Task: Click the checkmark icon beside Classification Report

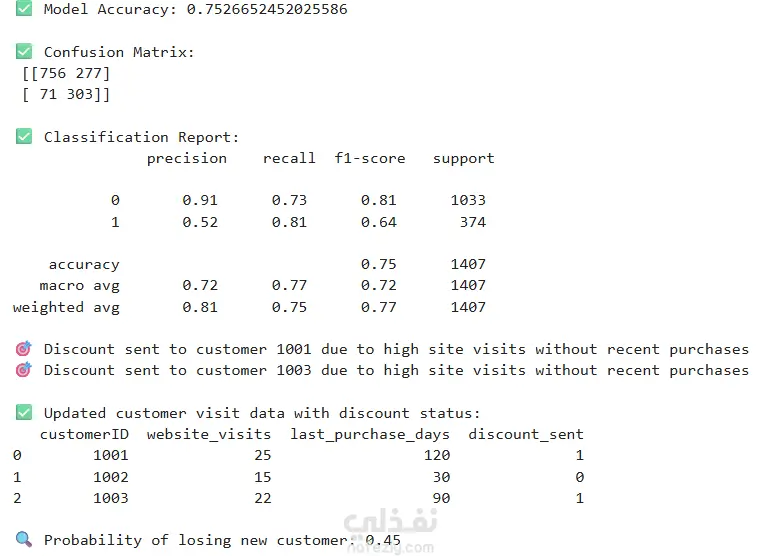Action: [24, 137]
